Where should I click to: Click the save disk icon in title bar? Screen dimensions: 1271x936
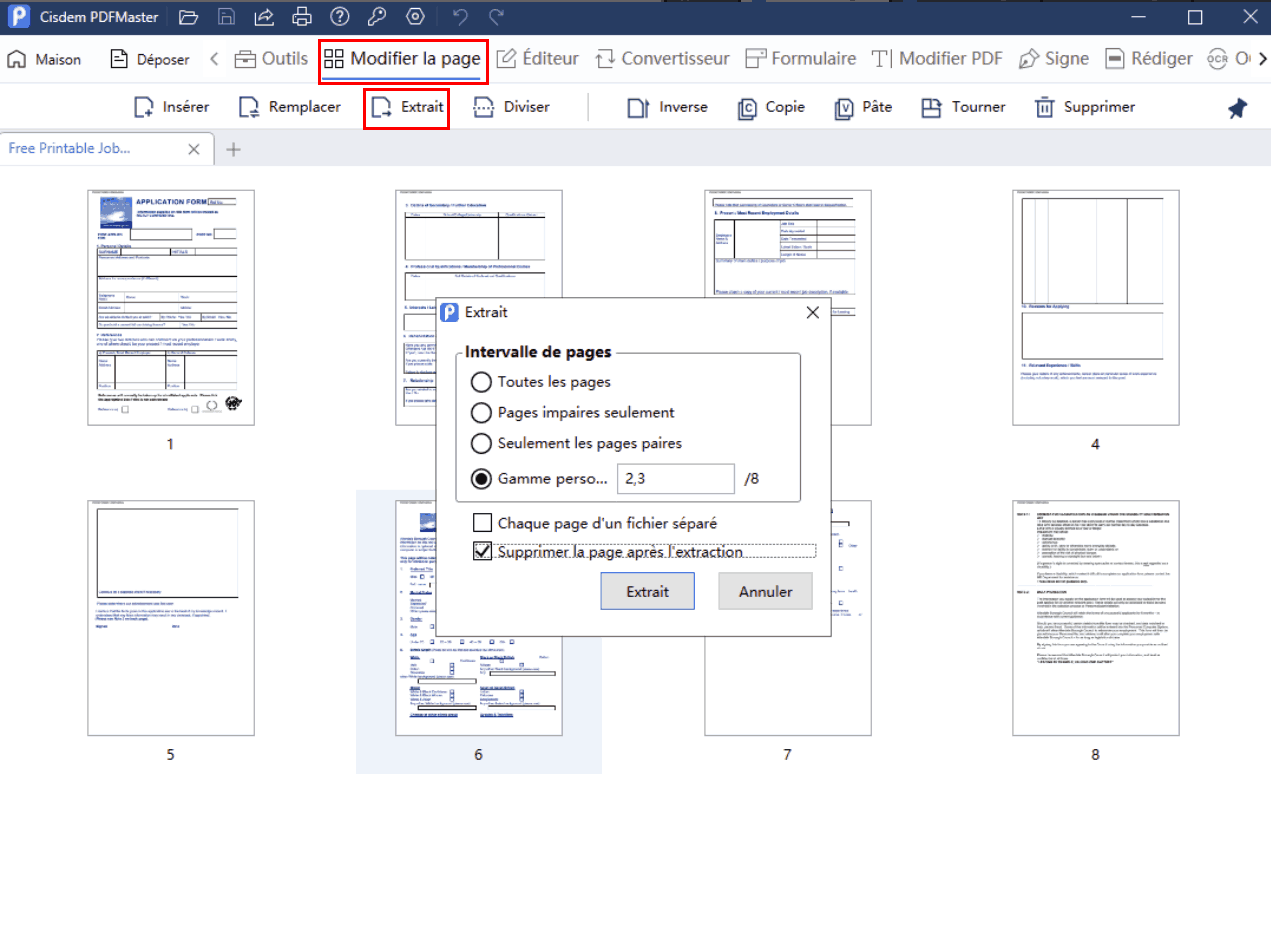[227, 16]
